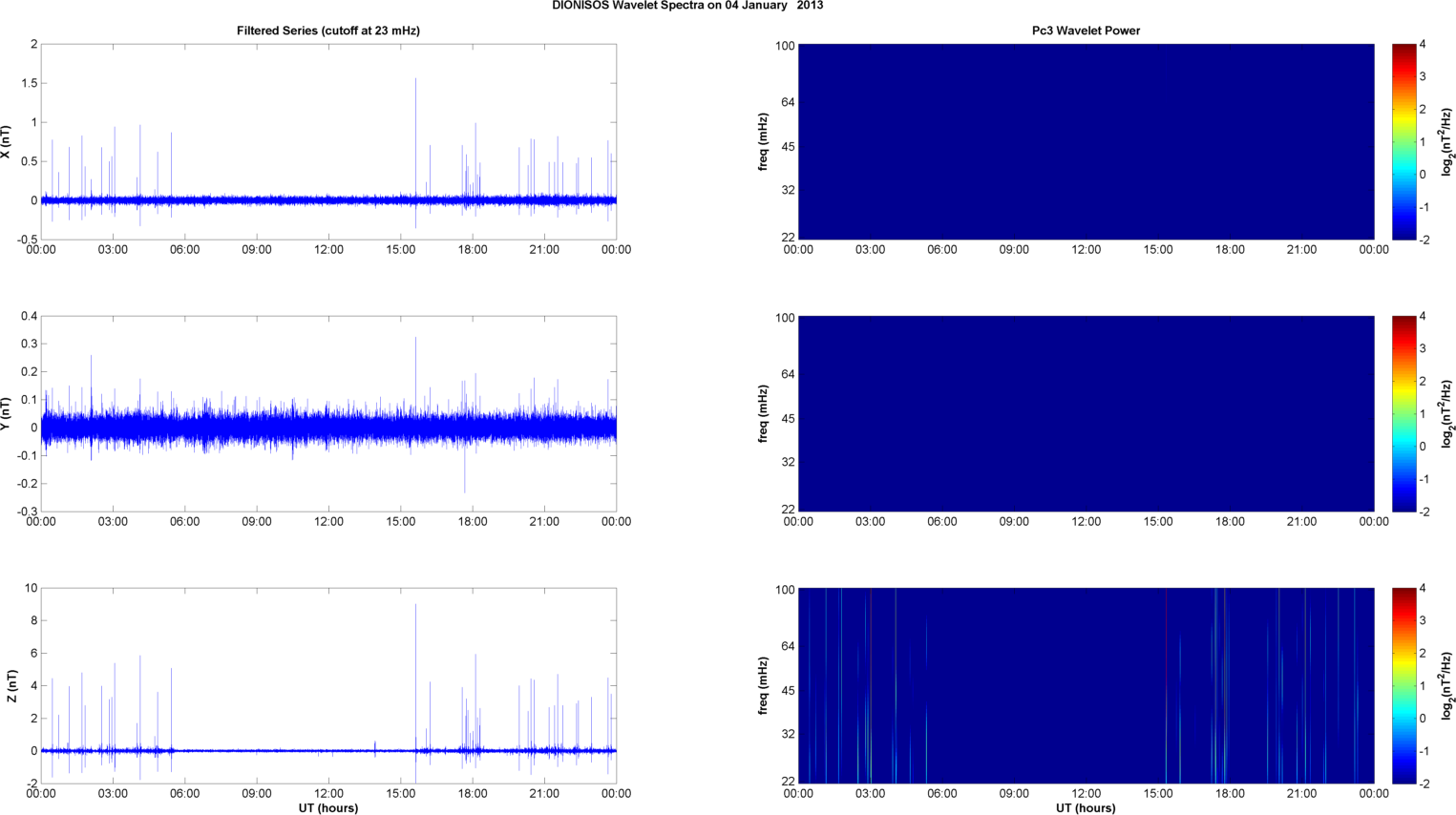This screenshot has height=815, width=1456.
Task: Click the largest negative spike in the Y series plot
Action: pyautogui.click(x=465, y=468)
